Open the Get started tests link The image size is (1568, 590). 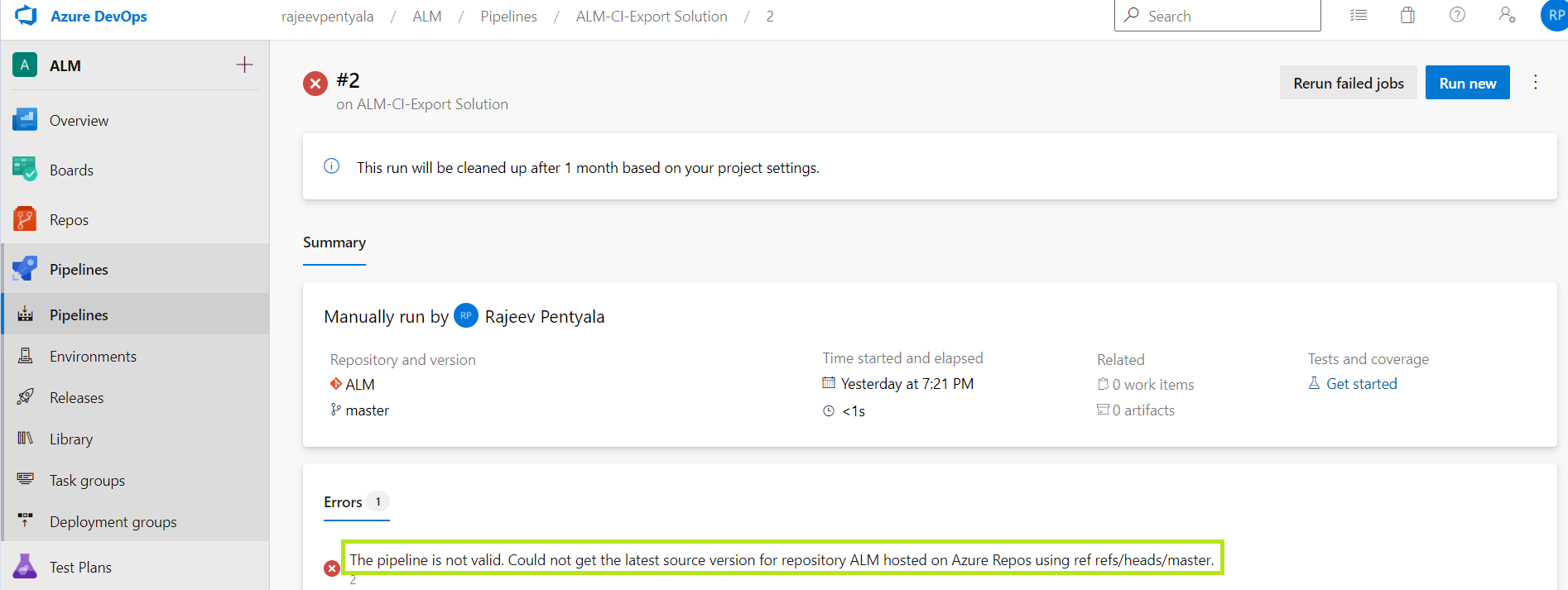pyautogui.click(x=1361, y=384)
